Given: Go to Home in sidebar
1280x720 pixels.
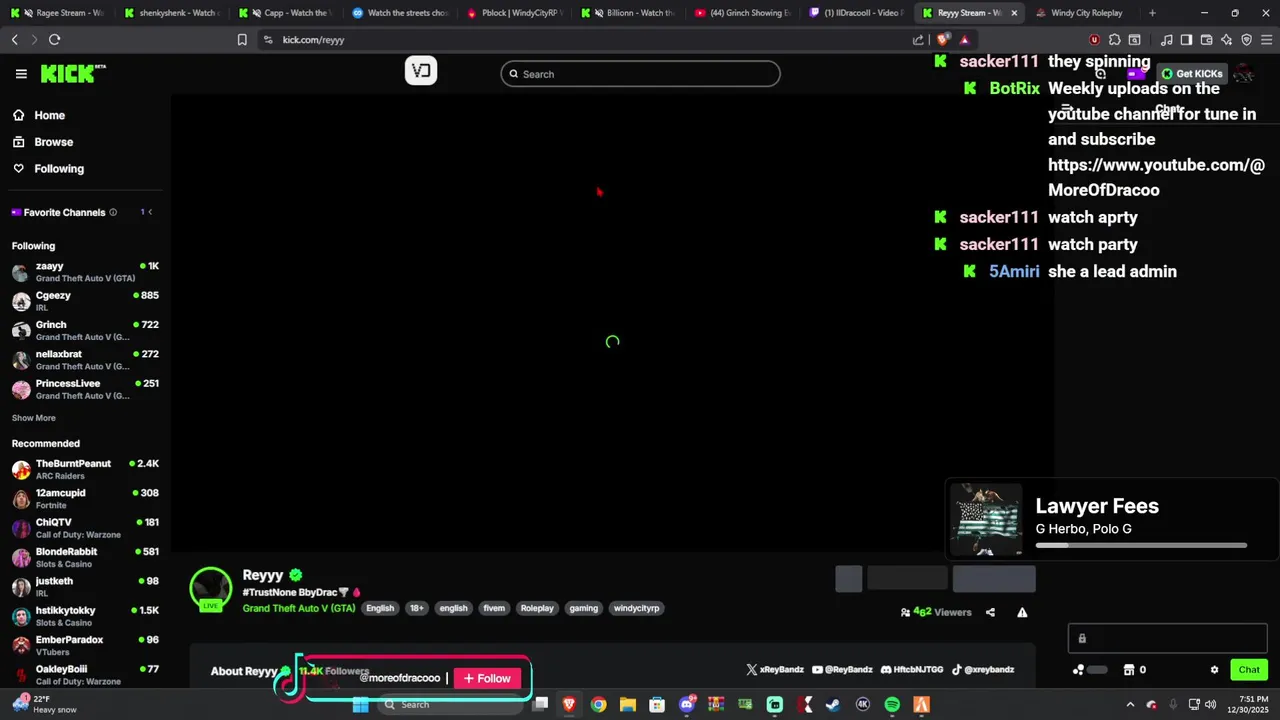Looking at the screenshot, I should click(x=40, y=115).
